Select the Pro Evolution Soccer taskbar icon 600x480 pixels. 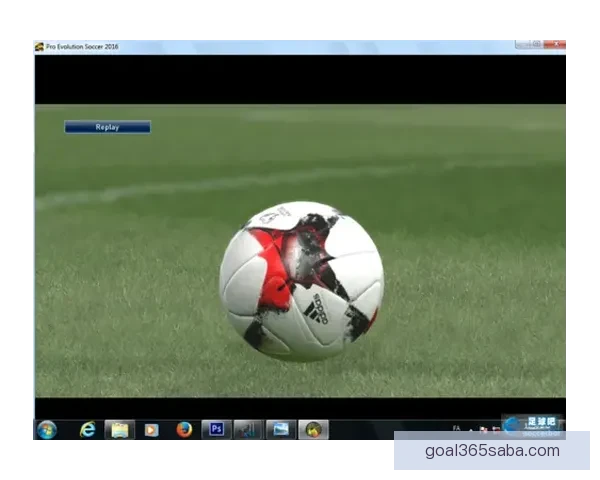(313, 430)
